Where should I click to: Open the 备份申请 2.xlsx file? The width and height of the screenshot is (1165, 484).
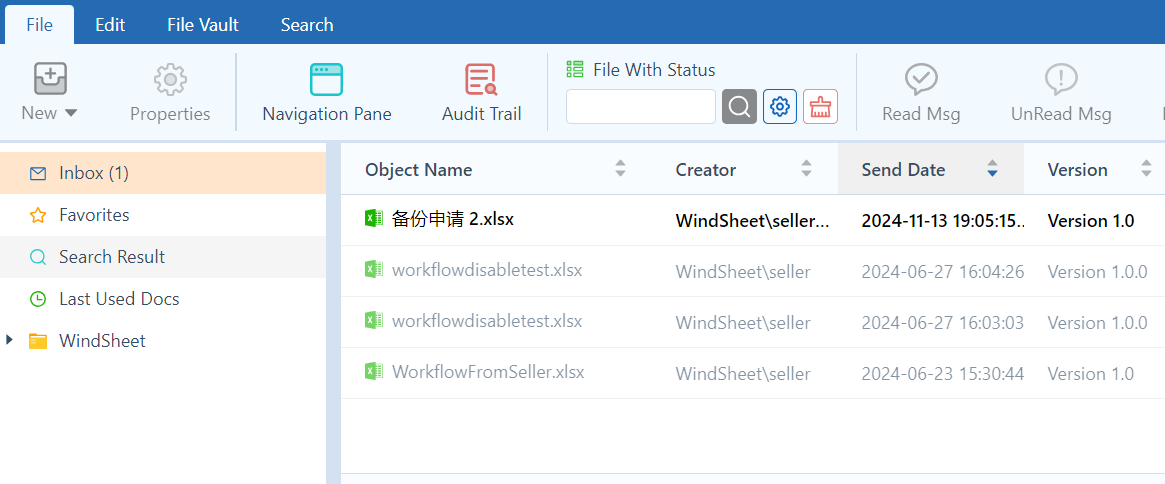453,220
